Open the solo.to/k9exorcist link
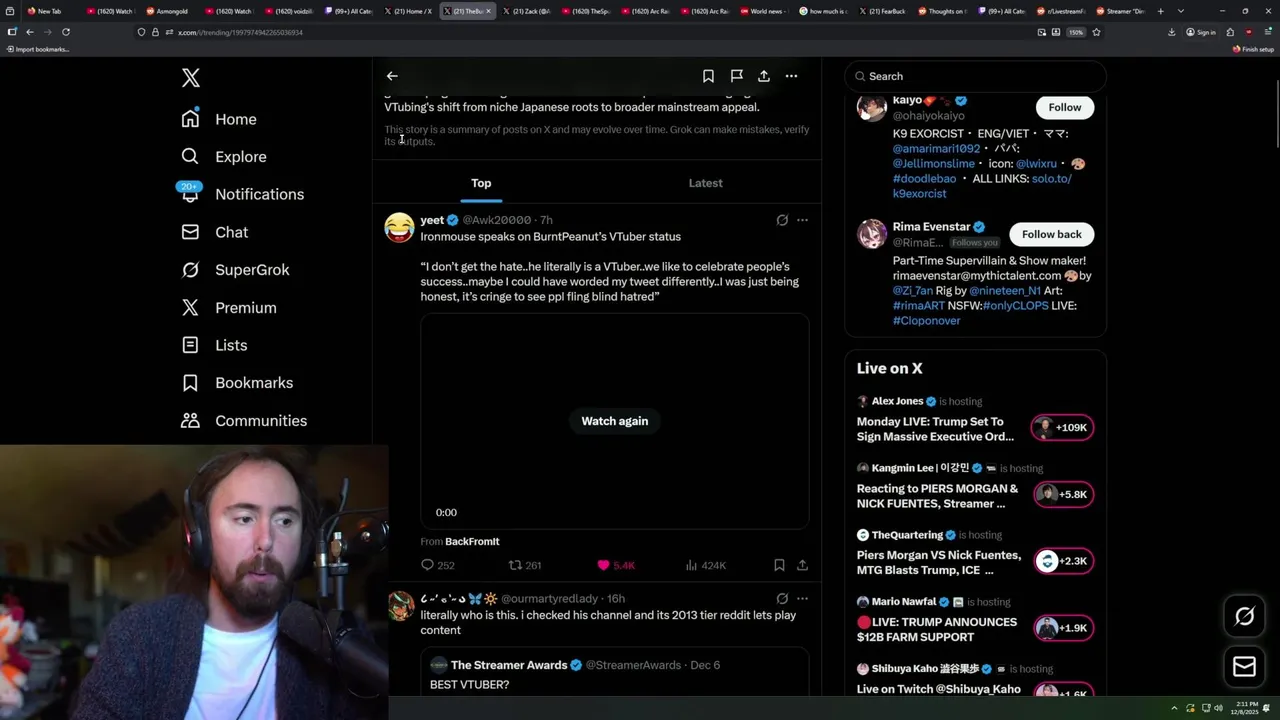The height and width of the screenshot is (720, 1280). [x=982, y=186]
